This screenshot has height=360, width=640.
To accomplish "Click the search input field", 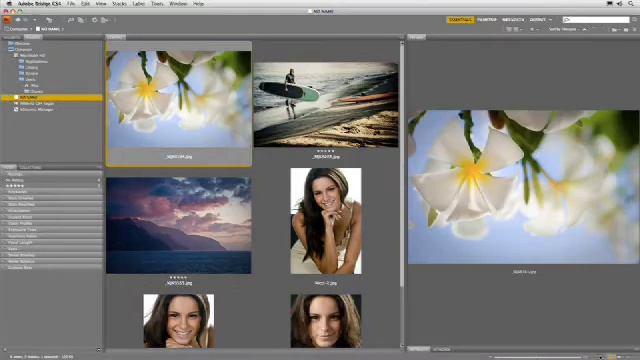I will pyautogui.click(x=596, y=20).
